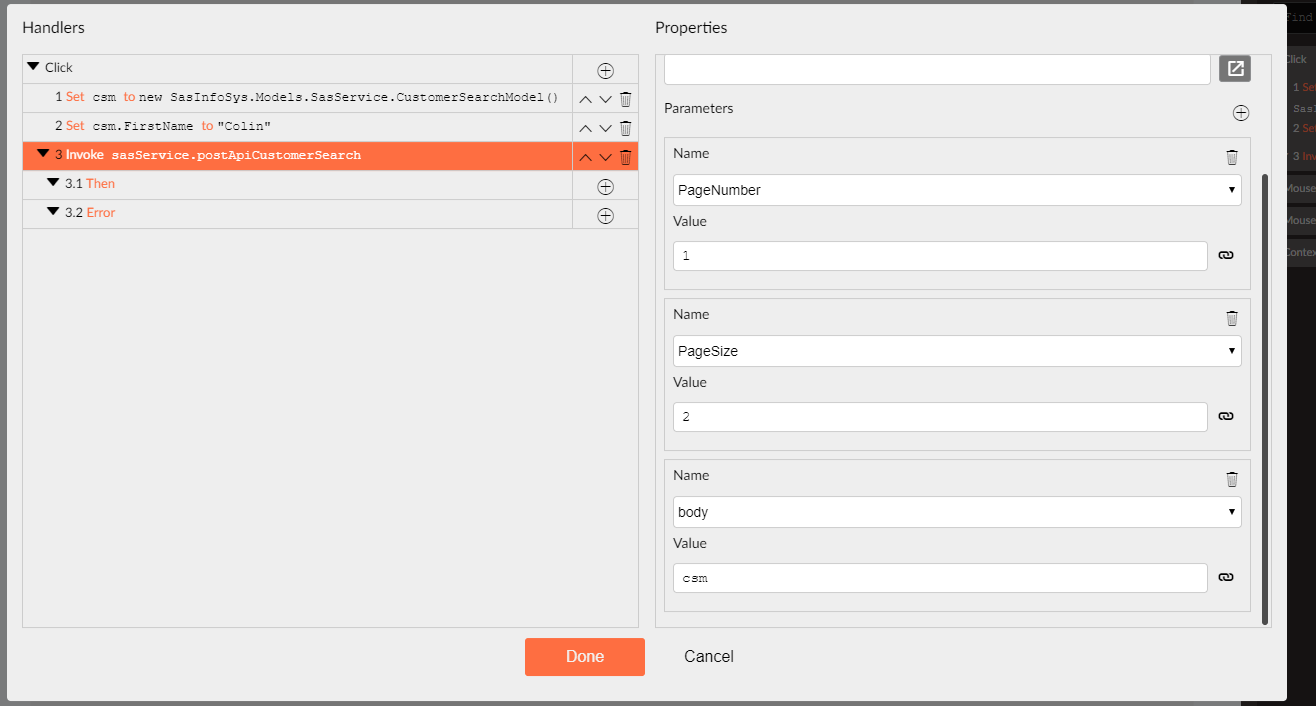Delete the Invoke postApiCustomerSearch handler
The height and width of the screenshot is (706, 1316).
[x=625, y=157]
